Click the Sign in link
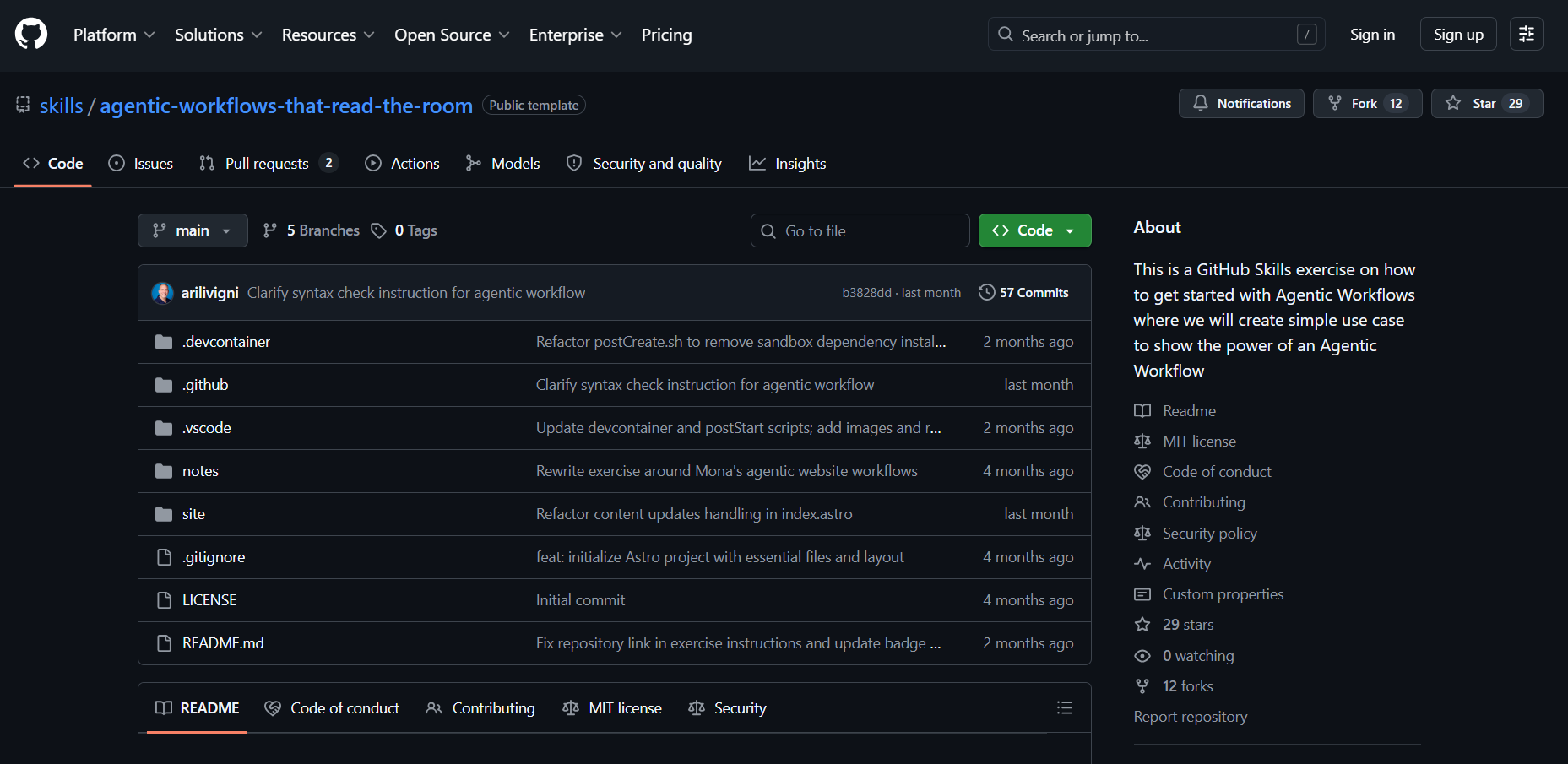 [1372, 35]
